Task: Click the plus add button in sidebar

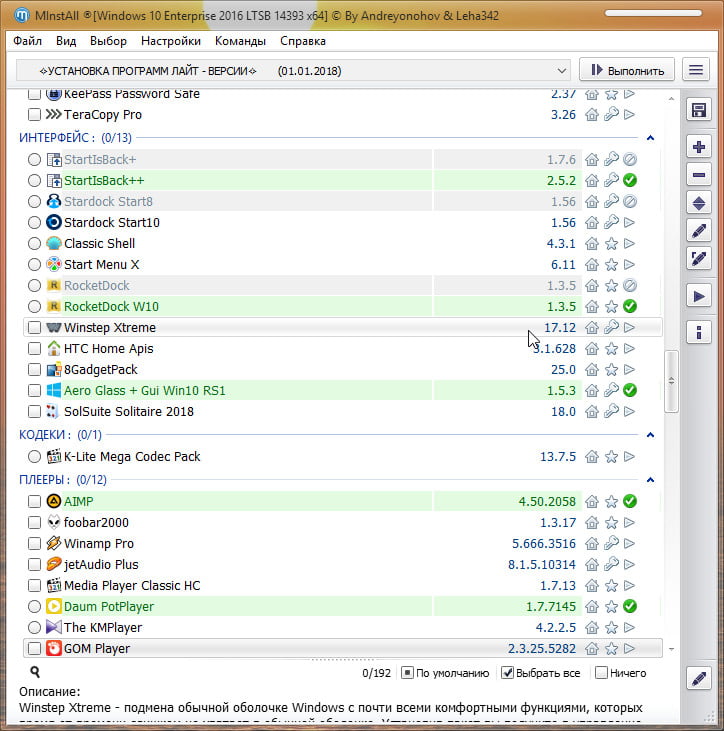Action: click(699, 147)
